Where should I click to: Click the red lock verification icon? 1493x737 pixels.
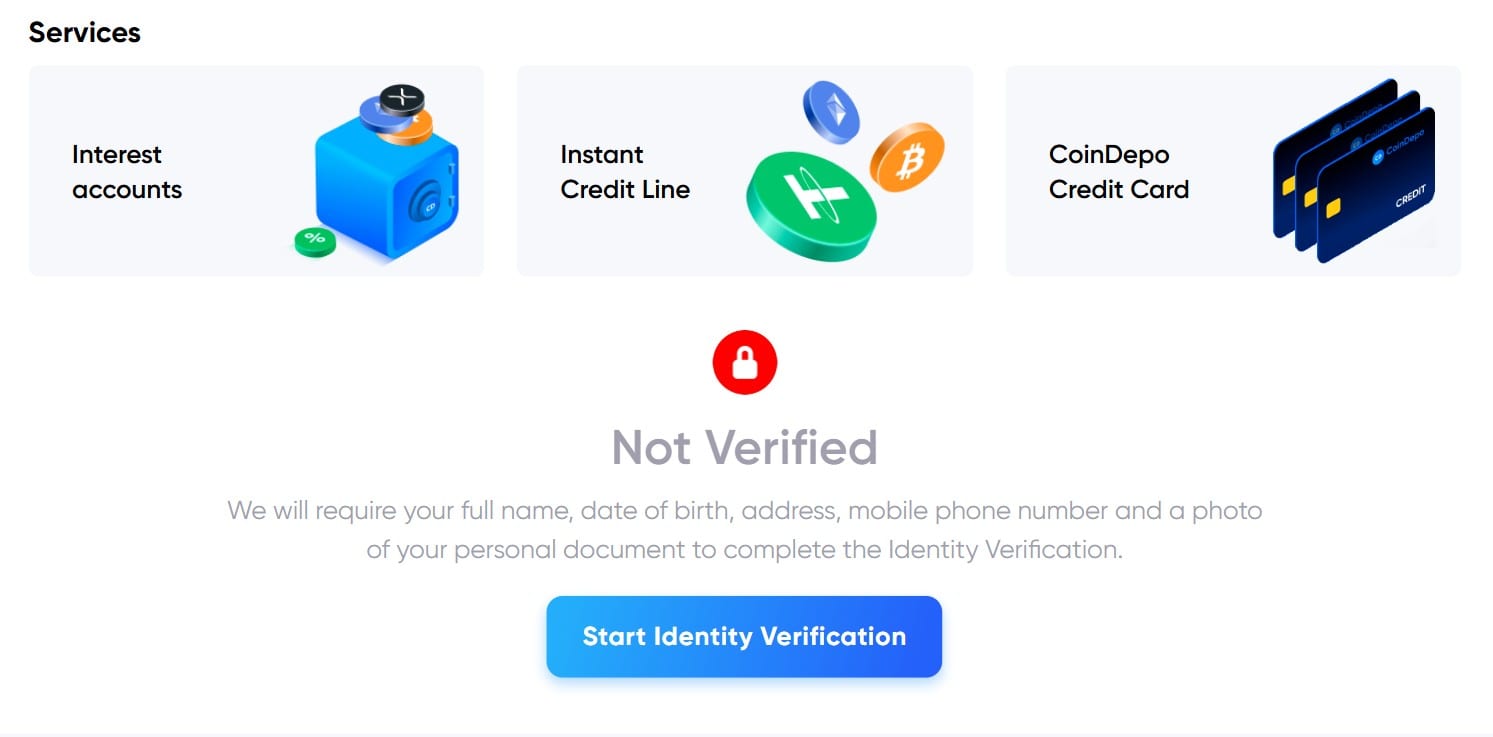(x=744, y=362)
